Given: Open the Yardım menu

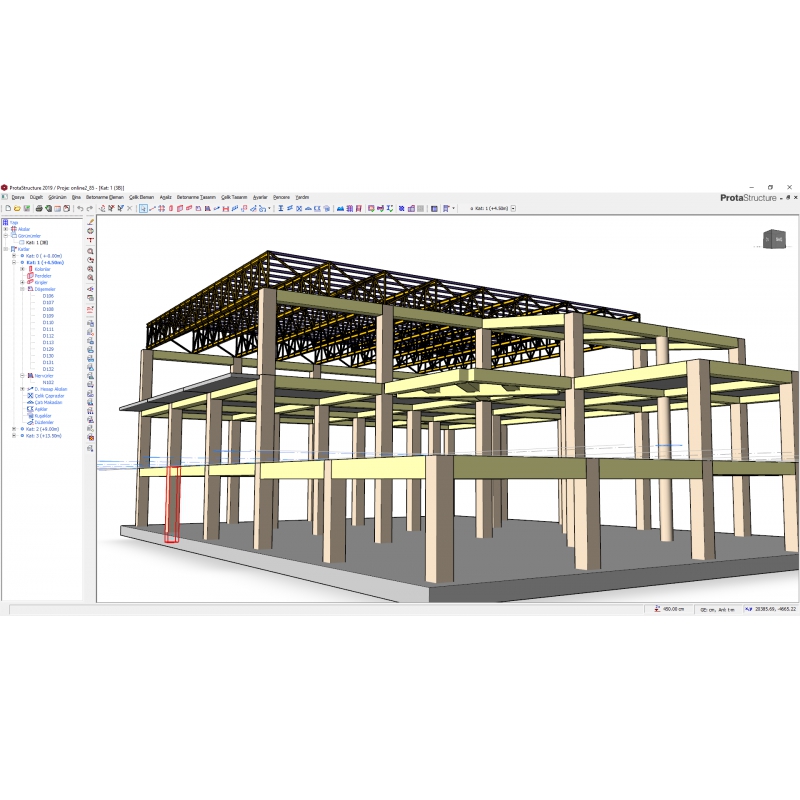Looking at the screenshot, I should (302, 197).
